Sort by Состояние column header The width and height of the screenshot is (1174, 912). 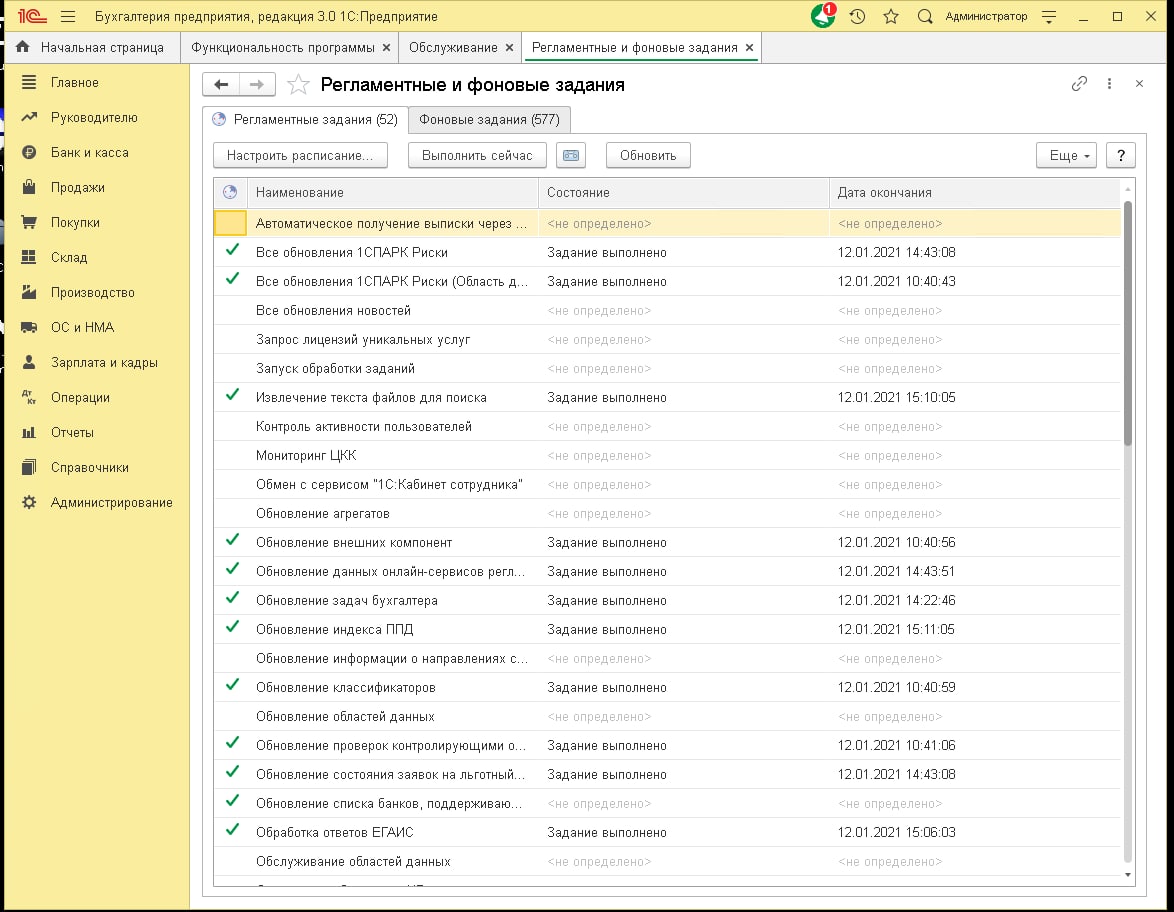[x=684, y=192]
